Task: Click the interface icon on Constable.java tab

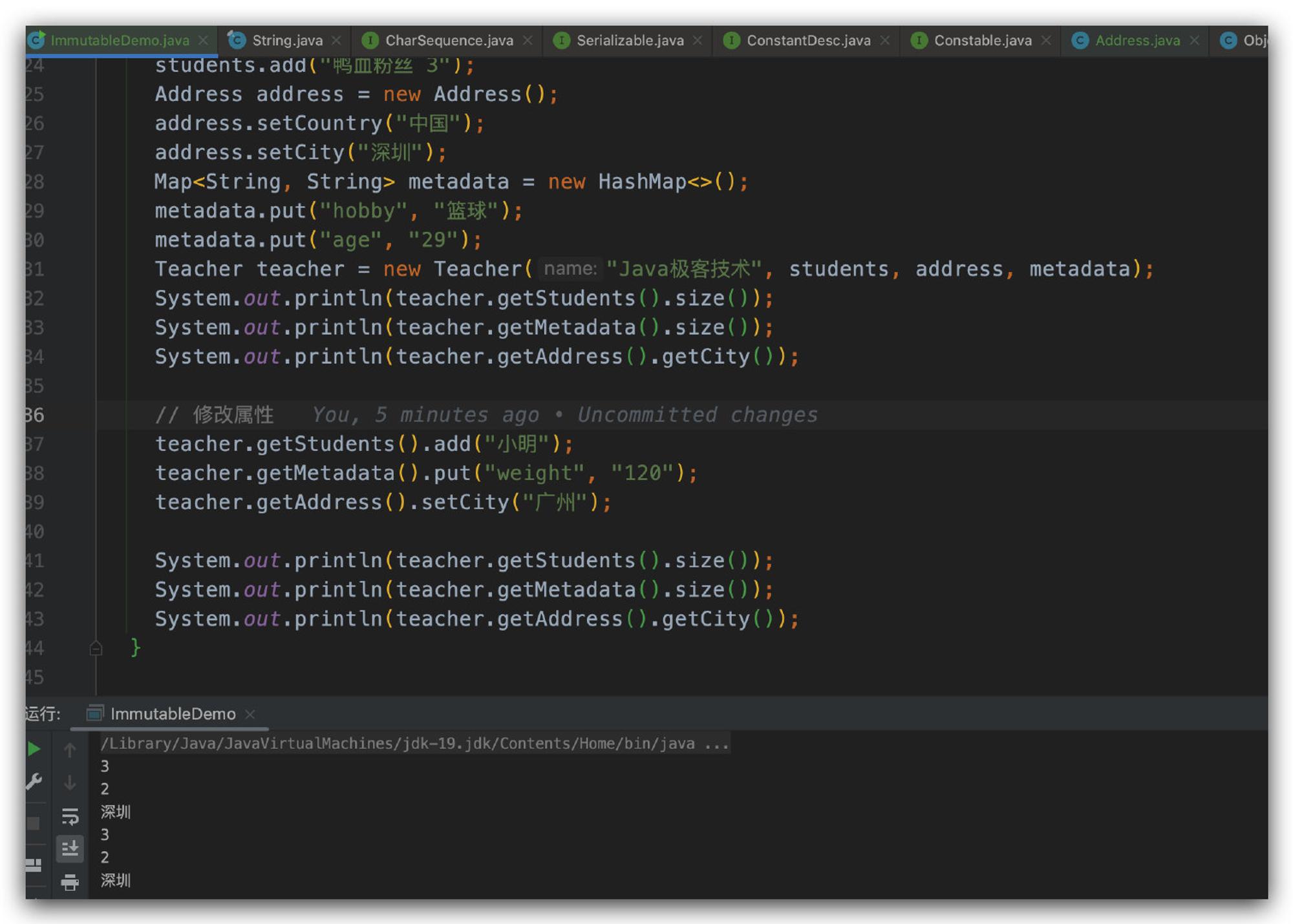Action: [x=919, y=40]
